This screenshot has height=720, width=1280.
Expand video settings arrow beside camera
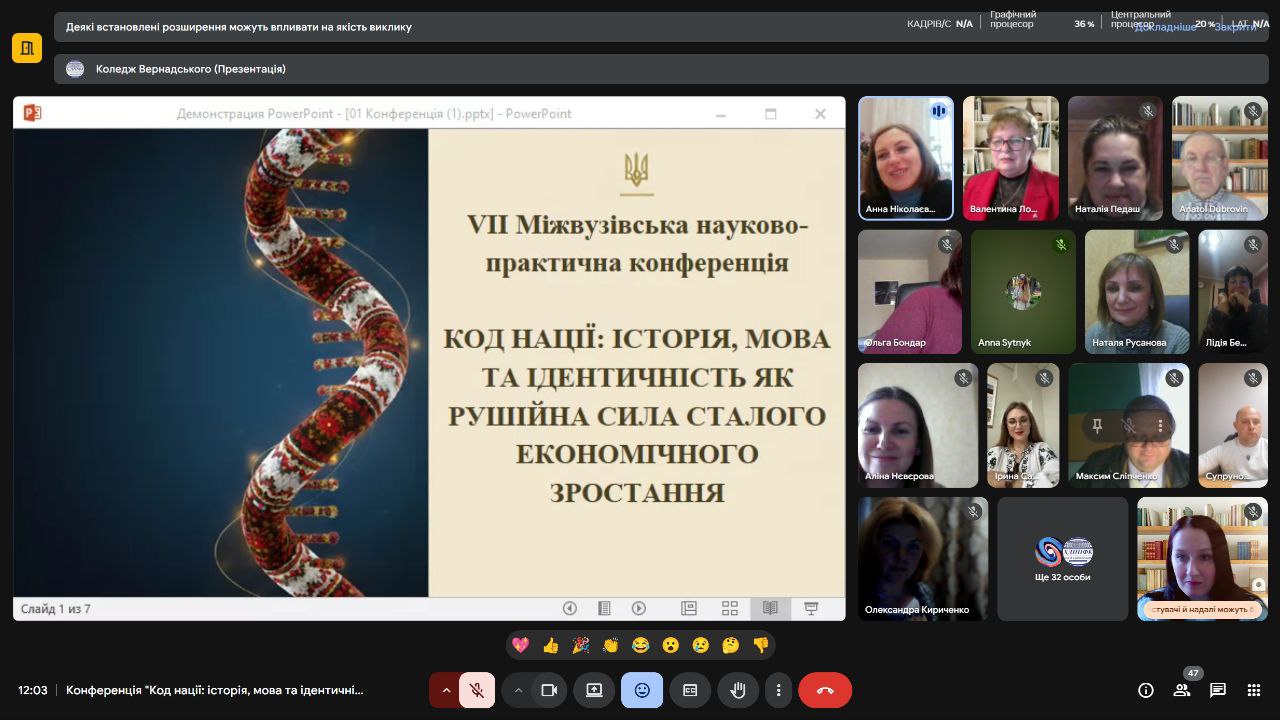pos(518,690)
